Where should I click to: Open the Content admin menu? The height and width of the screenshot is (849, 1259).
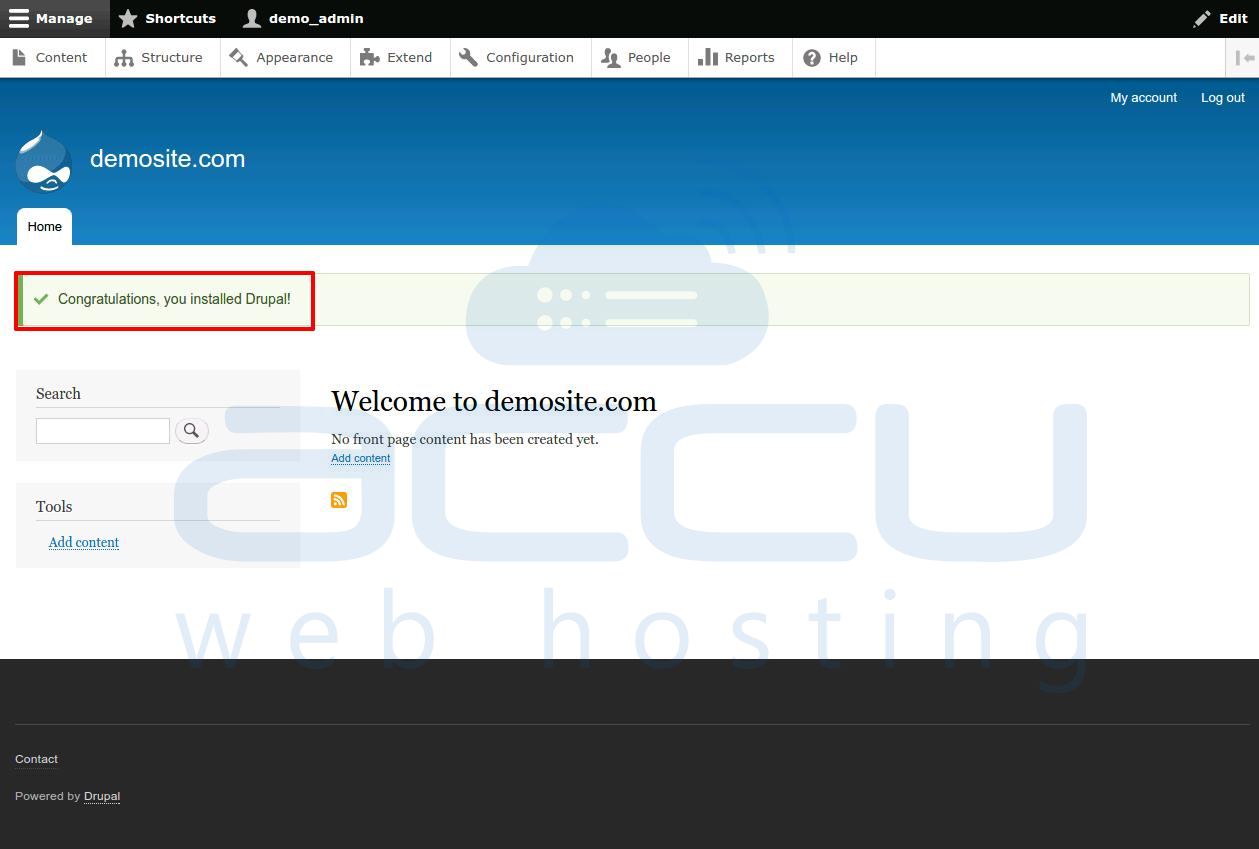coord(51,57)
